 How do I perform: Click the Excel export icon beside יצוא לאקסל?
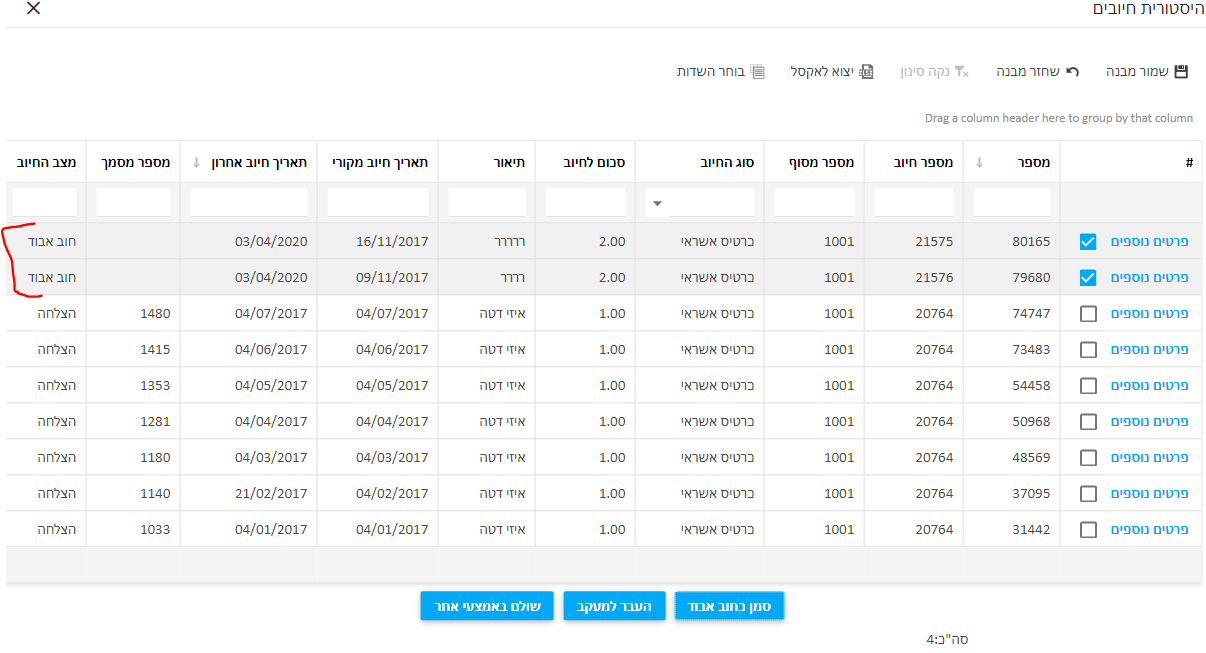[x=868, y=72]
